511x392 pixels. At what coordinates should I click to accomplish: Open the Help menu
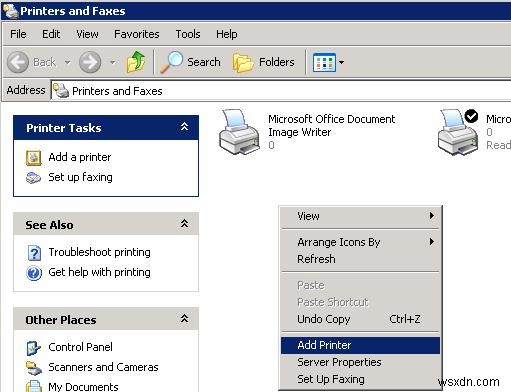227,34
